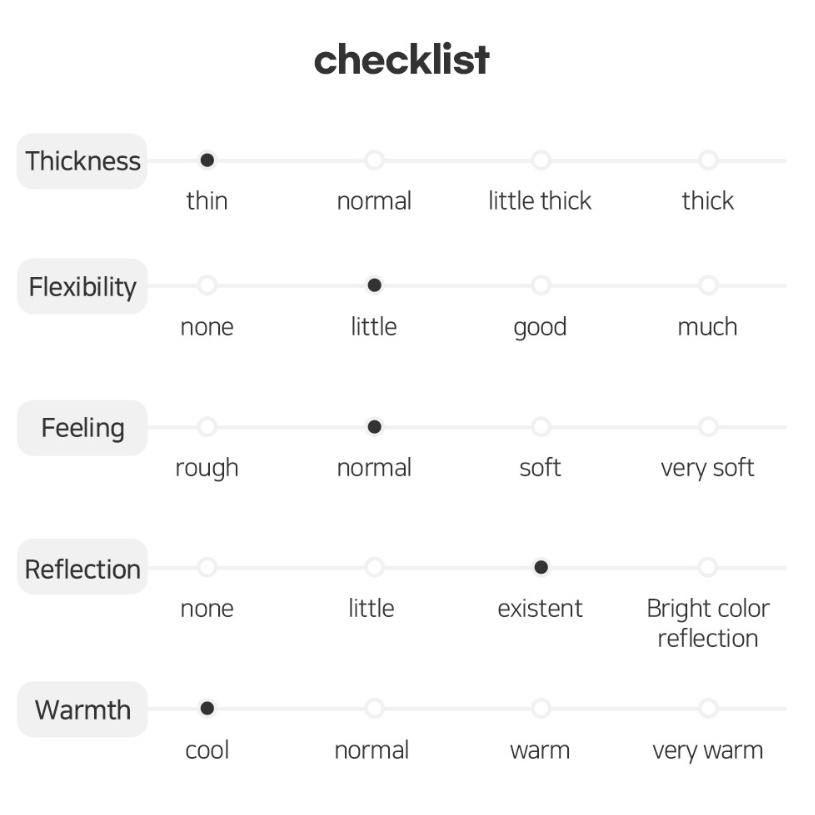The height and width of the screenshot is (815, 815).
Task: Select the existent Reflection dot
Action: tap(541, 567)
